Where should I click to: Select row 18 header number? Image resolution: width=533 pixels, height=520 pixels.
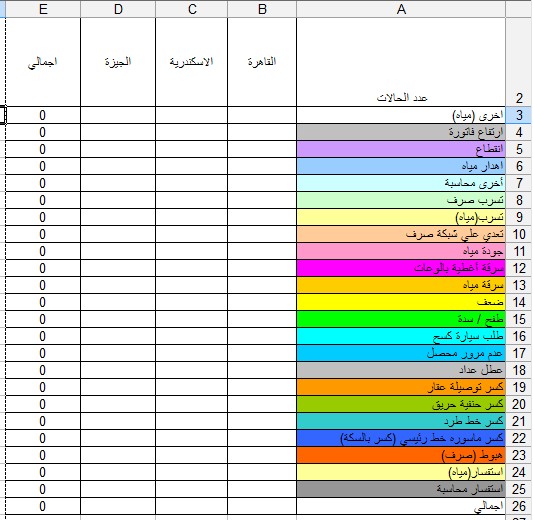(519, 370)
